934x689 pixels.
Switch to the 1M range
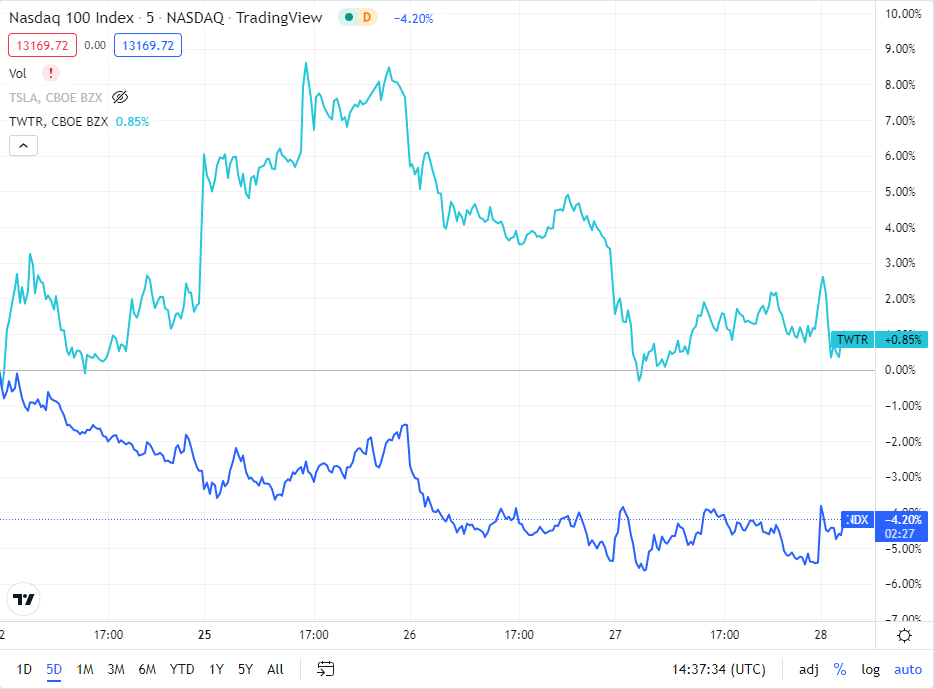pyautogui.click(x=84, y=669)
